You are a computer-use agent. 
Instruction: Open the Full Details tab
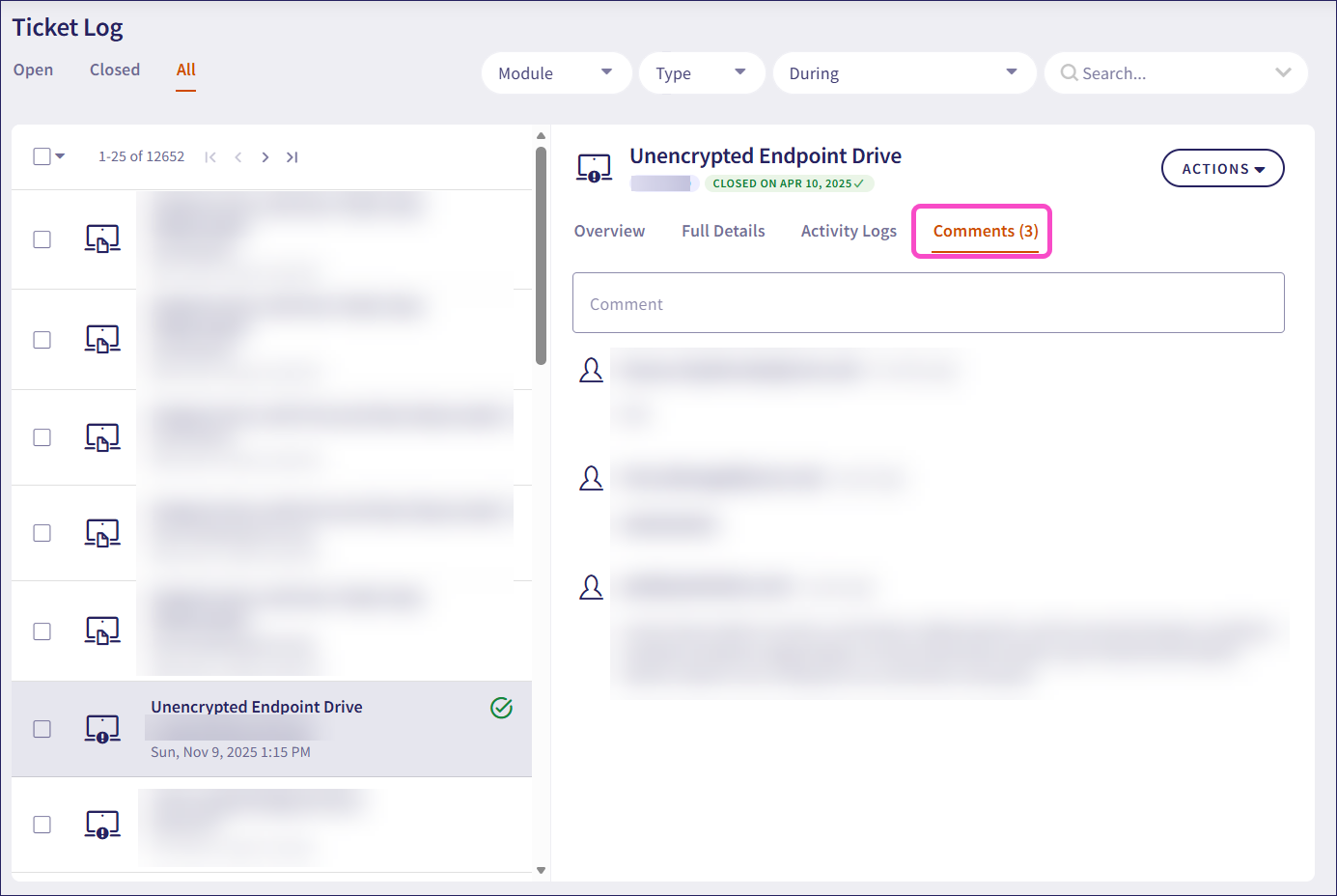tap(723, 231)
